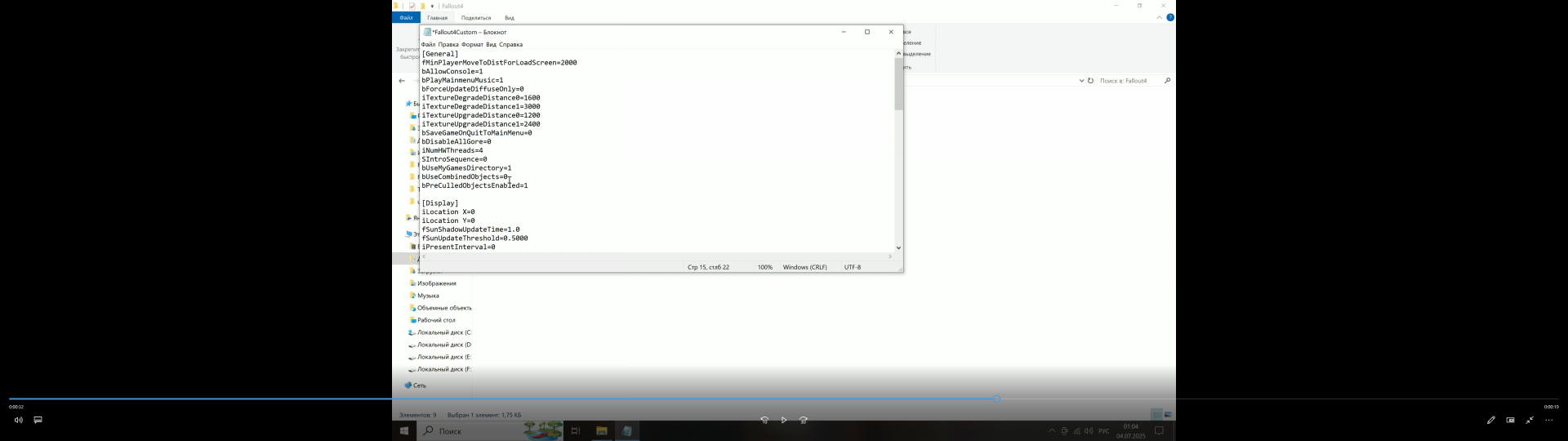Select the Поделиться ribbon tab
This screenshot has width=1568, height=441.
point(475,18)
